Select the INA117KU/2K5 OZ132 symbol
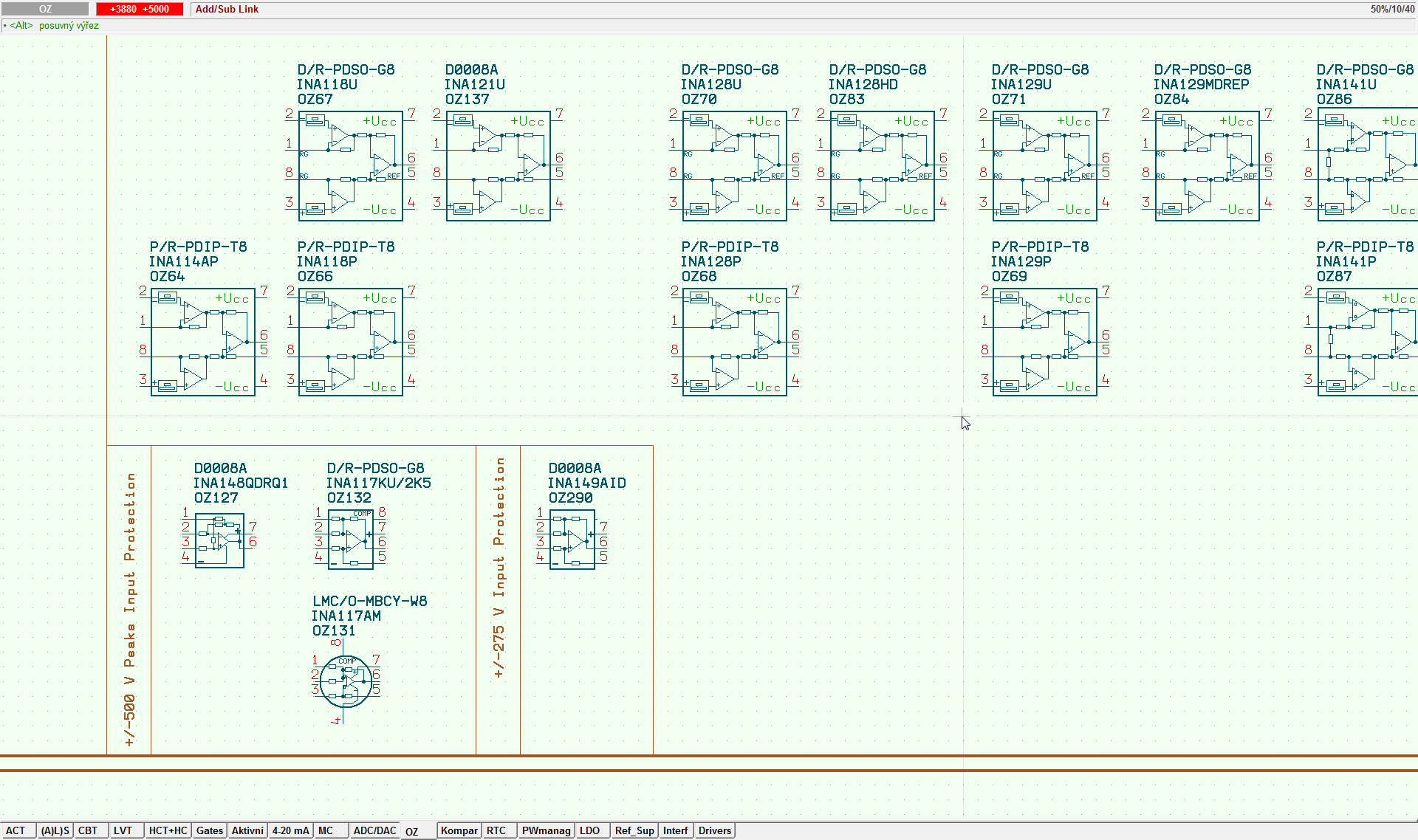The height and width of the screenshot is (840, 1418). tap(351, 540)
